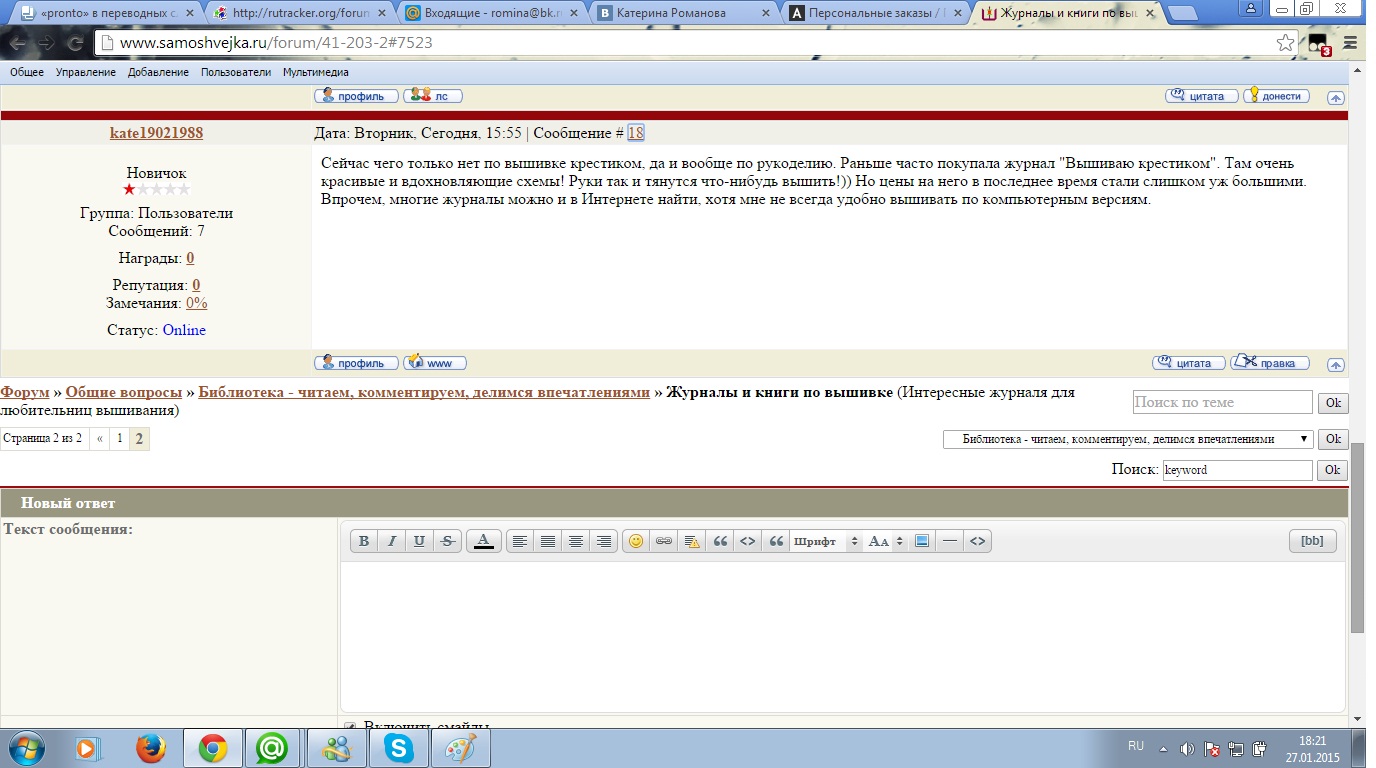Open the Шрифт font dropdown

(x=825, y=541)
